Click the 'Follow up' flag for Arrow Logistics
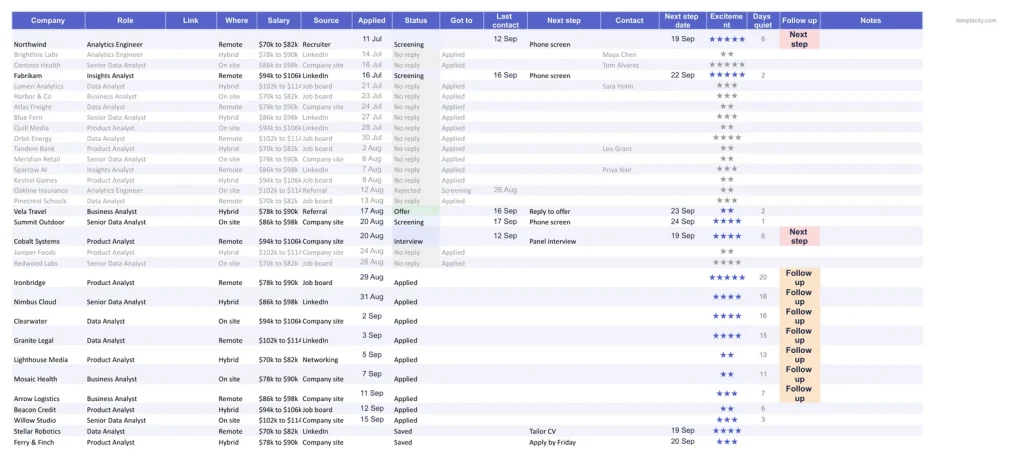This screenshot has width=1024, height=458. click(799, 393)
